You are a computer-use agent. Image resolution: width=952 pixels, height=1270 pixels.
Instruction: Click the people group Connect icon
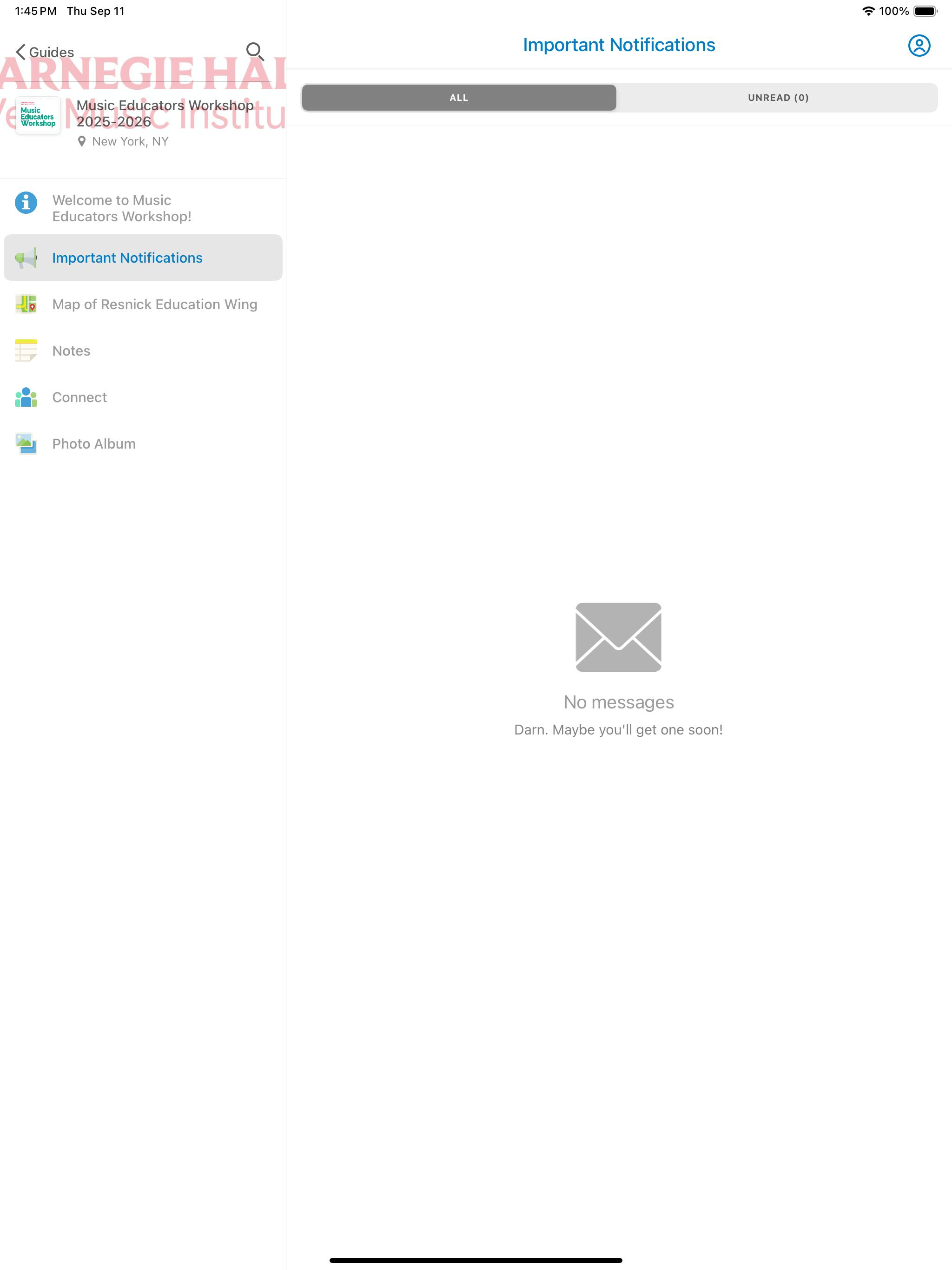coord(26,397)
